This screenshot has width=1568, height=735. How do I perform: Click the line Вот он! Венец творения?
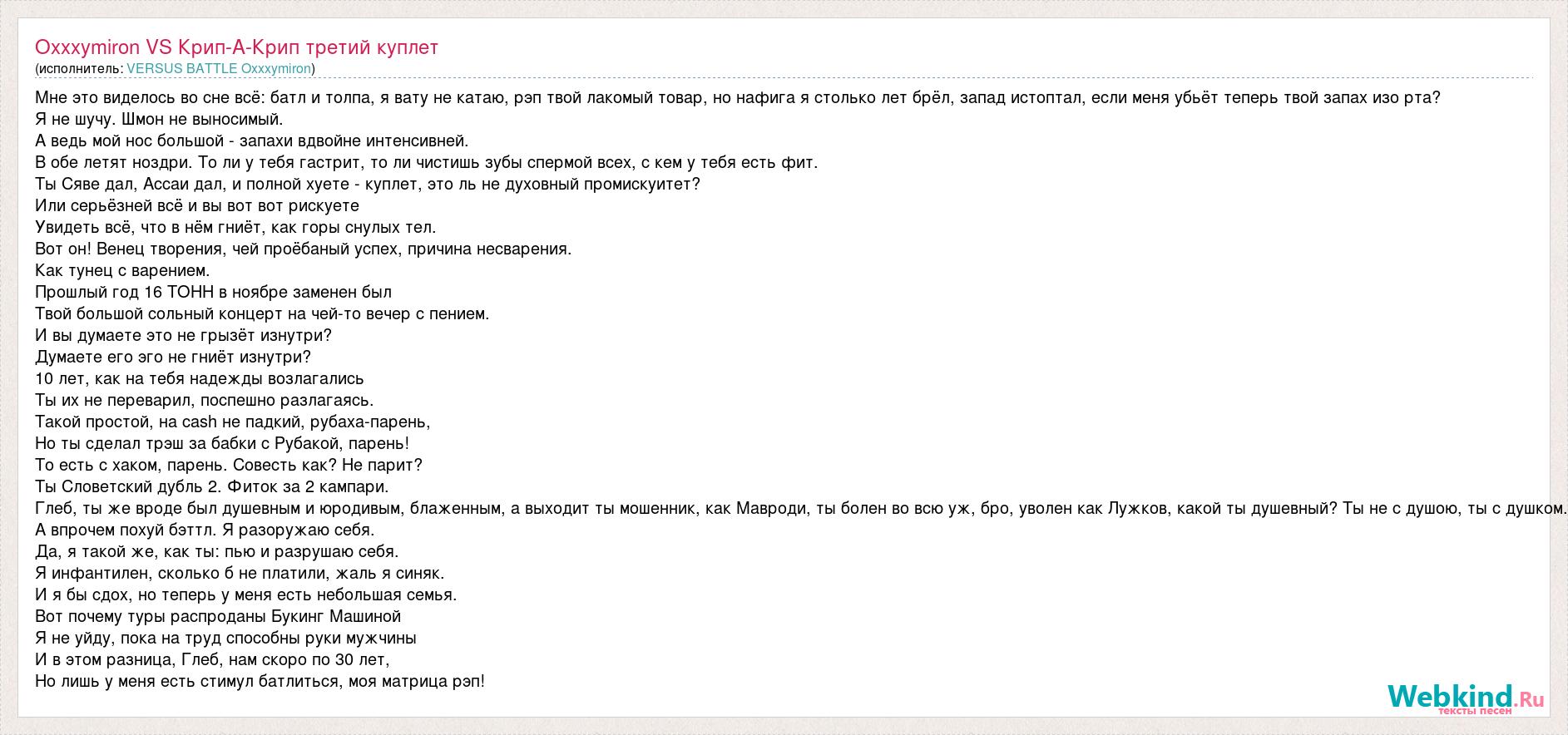[x=304, y=249]
